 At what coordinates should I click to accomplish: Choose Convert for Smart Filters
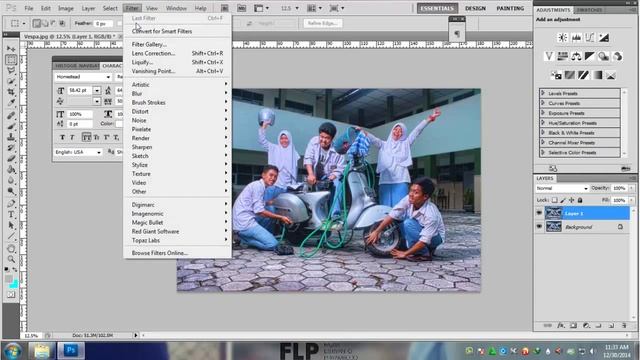click(x=177, y=31)
